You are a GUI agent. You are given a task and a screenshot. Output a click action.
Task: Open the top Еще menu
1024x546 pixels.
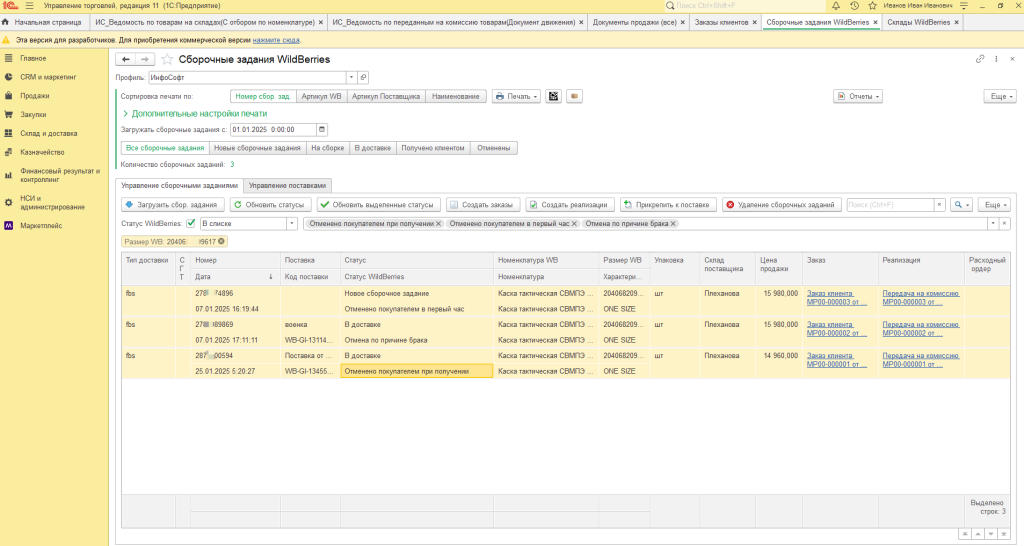(1000, 96)
